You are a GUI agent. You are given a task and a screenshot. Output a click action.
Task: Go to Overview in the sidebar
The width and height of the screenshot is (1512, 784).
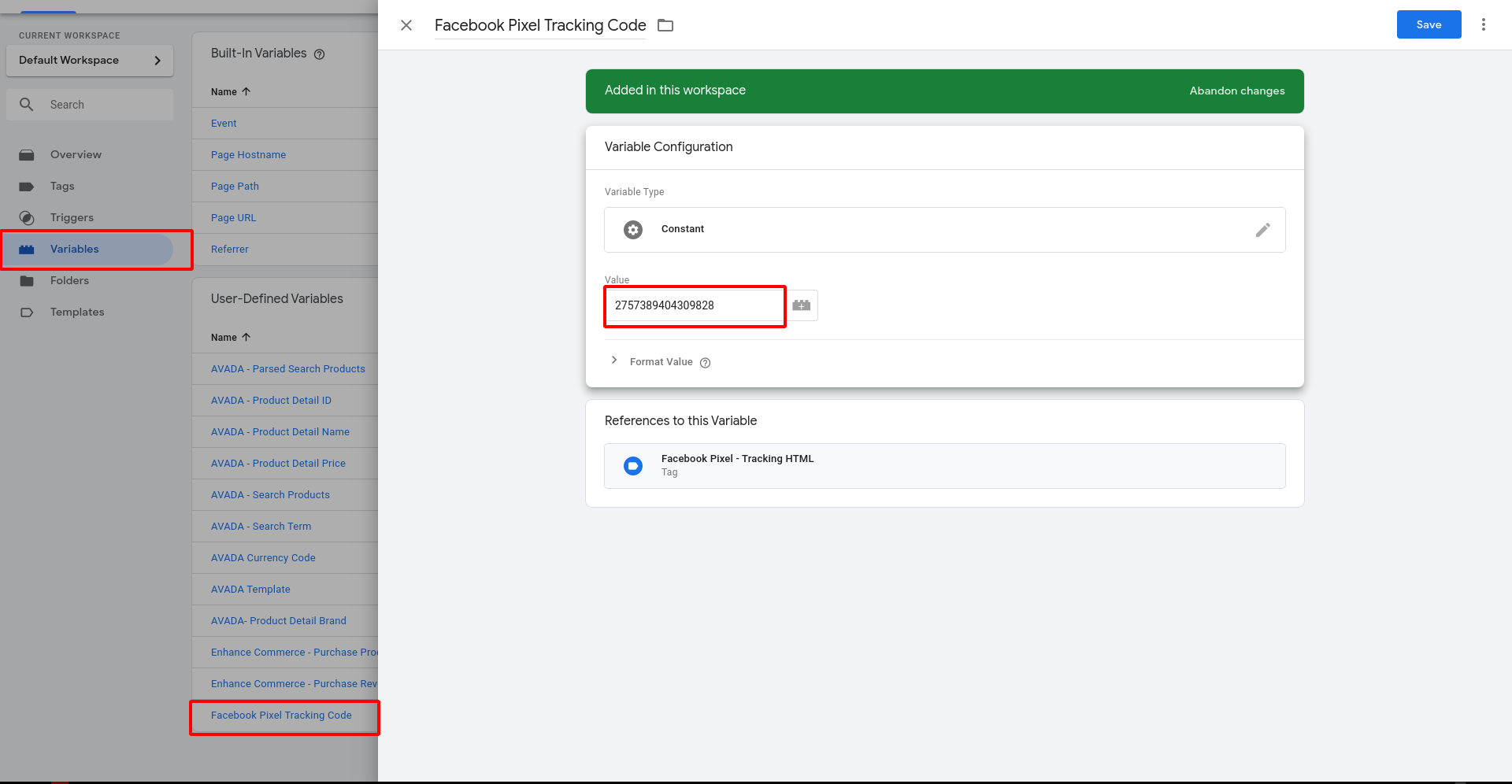[x=76, y=155]
